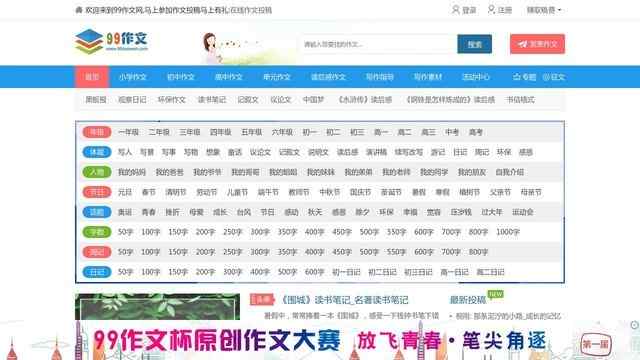The image size is (640, 360).
Task: Select 续写改写 in the 体裁 row
Action: click(409, 152)
